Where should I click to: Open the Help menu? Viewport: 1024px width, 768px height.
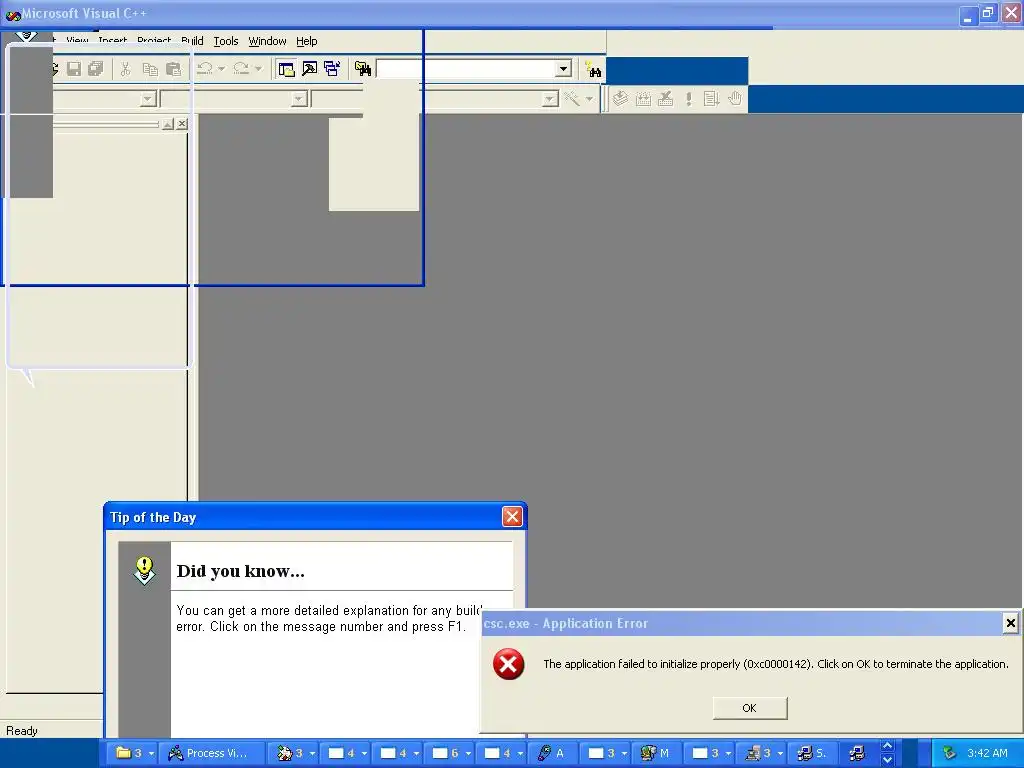coord(306,41)
